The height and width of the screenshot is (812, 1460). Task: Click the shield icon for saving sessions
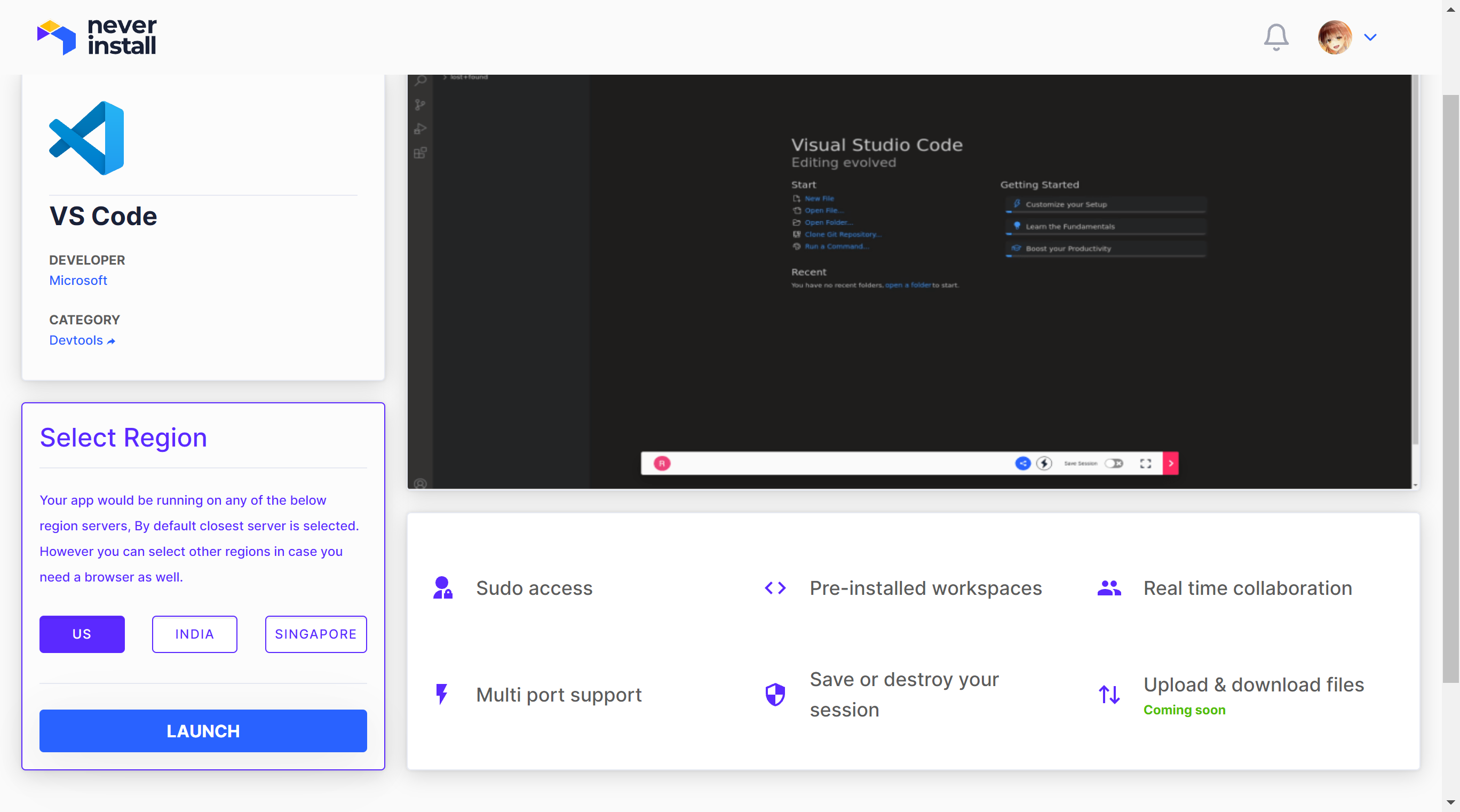tap(775, 694)
